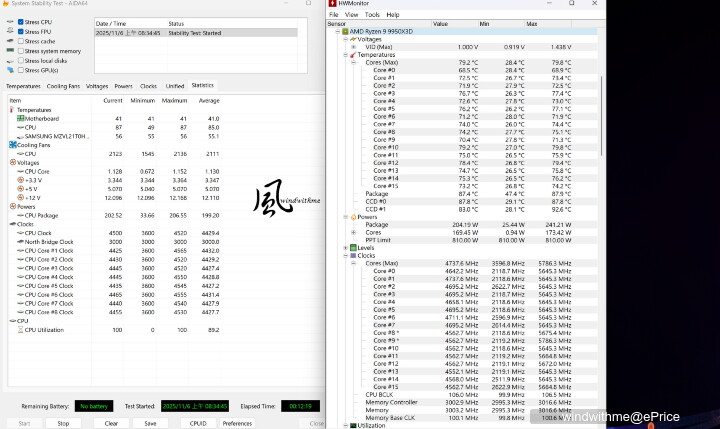Click the Voltages lightning icon in HWMonitor
The height and width of the screenshot is (429, 720).
point(353,39)
